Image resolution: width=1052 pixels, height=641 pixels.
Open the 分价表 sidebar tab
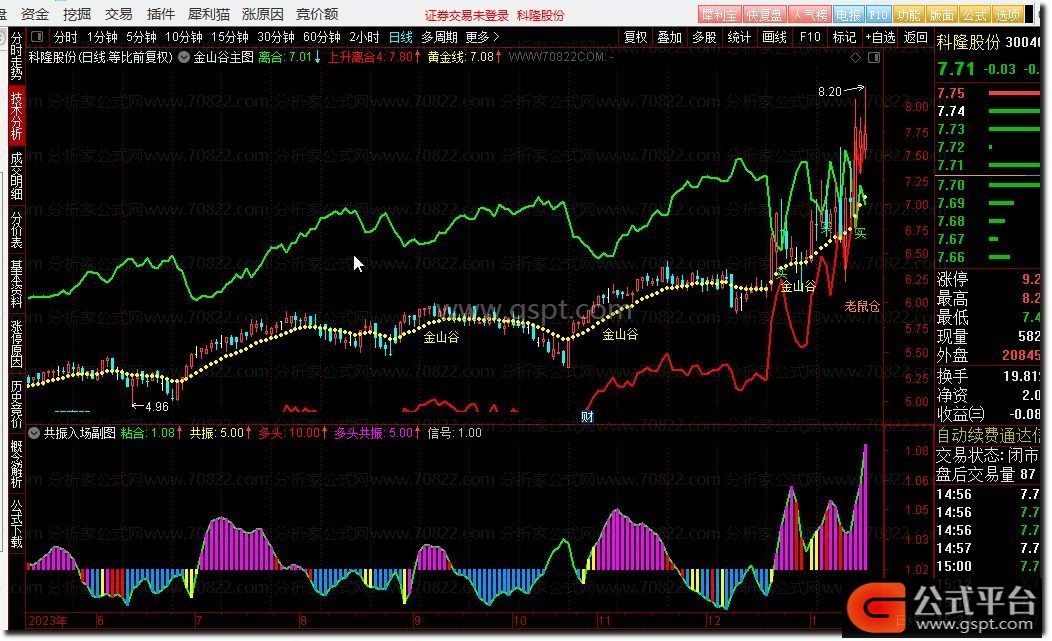point(16,230)
